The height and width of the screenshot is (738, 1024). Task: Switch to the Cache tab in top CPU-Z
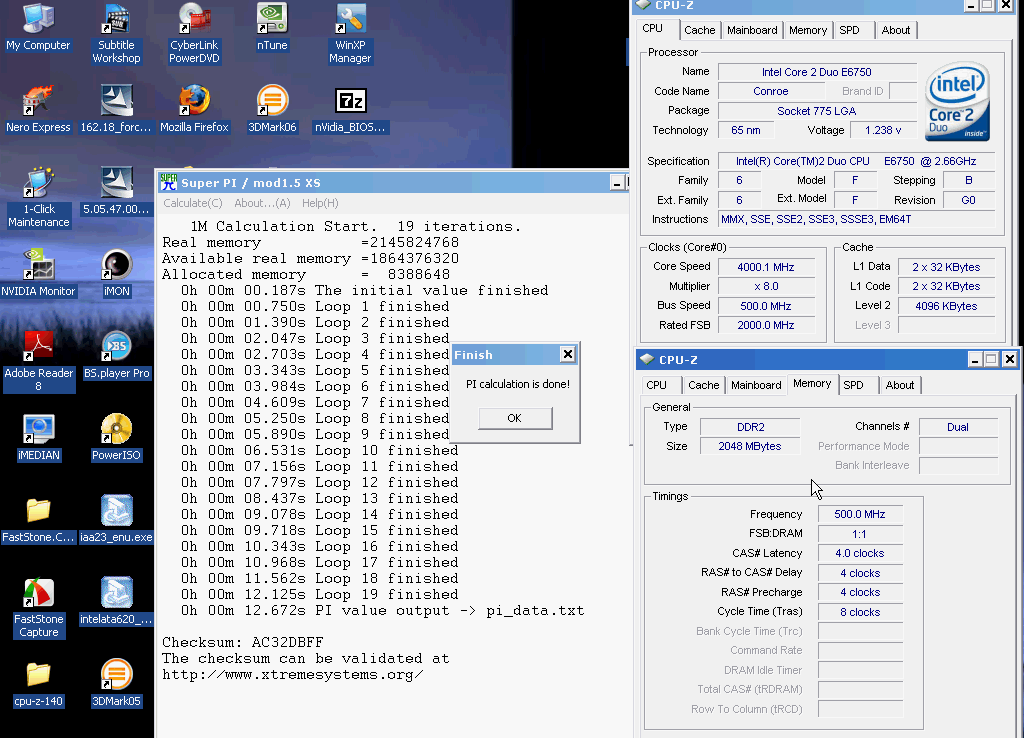click(700, 30)
